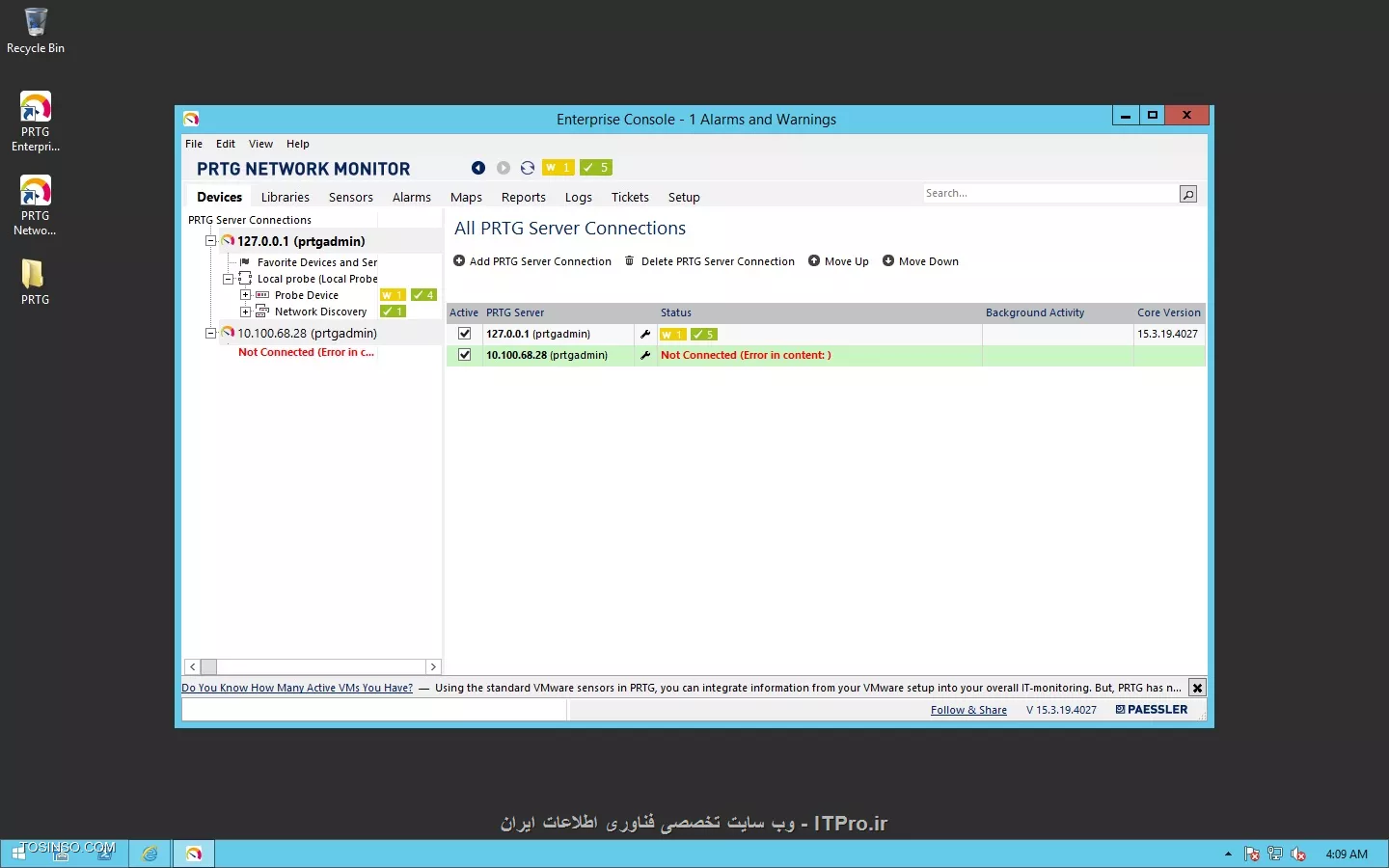
Task: Open the PRTG folder on desktop
Action: tap(36, 282)
